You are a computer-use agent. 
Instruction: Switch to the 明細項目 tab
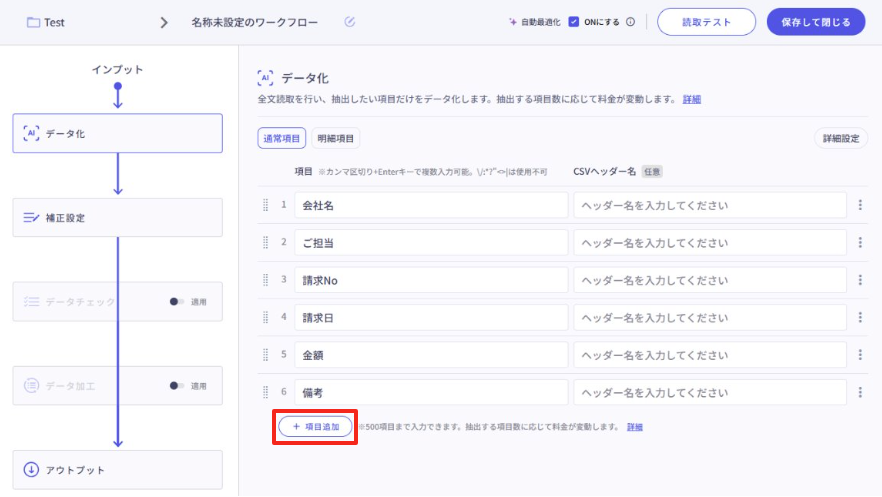pos(336,139)
